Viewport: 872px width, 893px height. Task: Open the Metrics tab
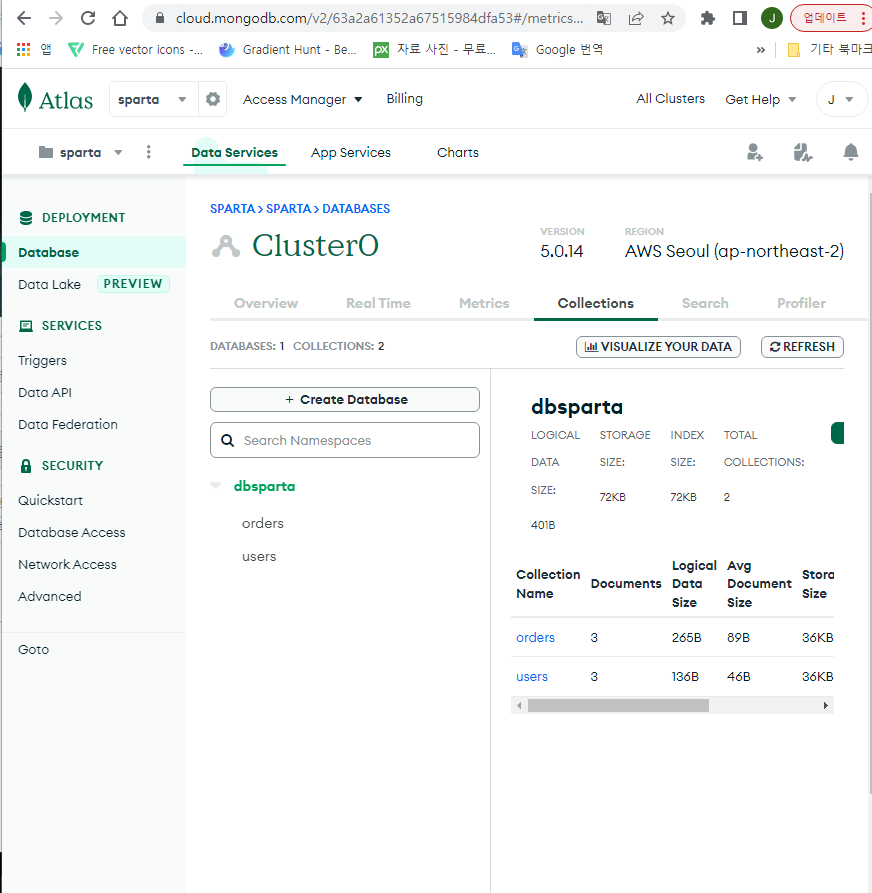[484, 303]
